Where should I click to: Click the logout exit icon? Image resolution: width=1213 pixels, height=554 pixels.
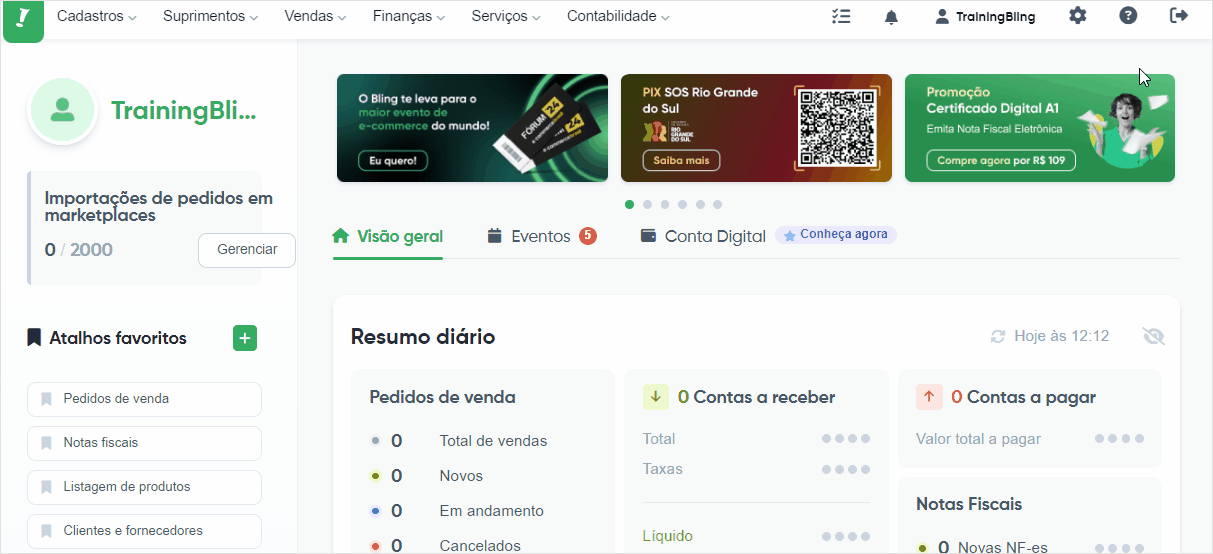[x=1179, y=16]
